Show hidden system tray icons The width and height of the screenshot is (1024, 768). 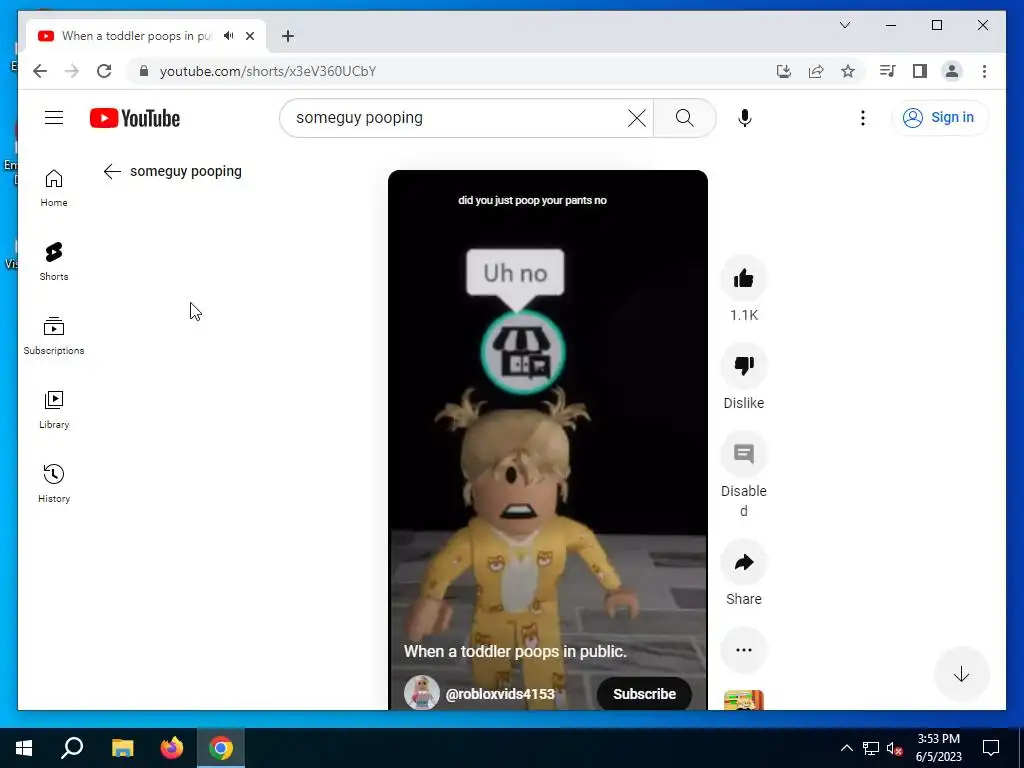(x=846, y=748)
